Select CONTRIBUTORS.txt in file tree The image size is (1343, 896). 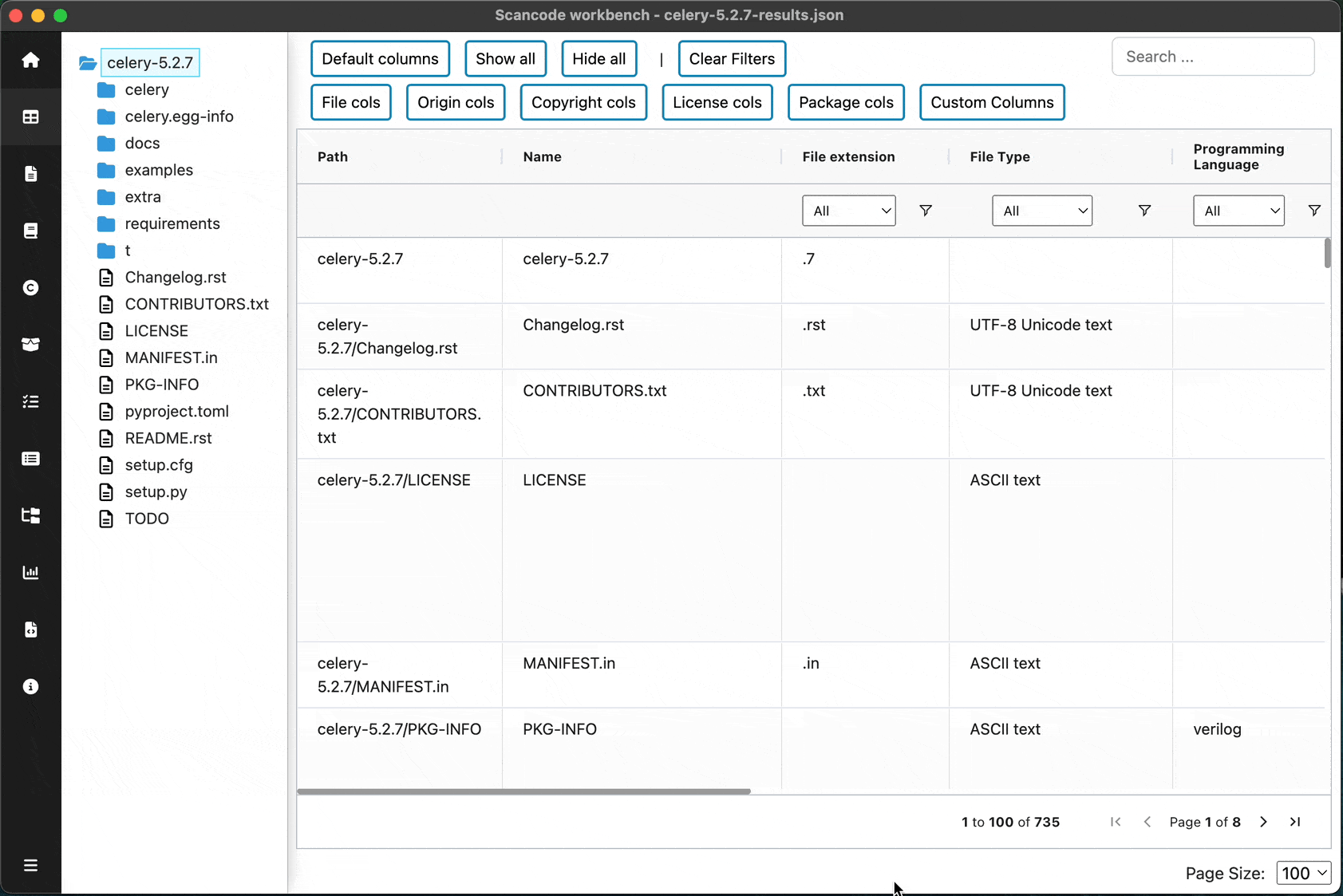pos(196,304)
